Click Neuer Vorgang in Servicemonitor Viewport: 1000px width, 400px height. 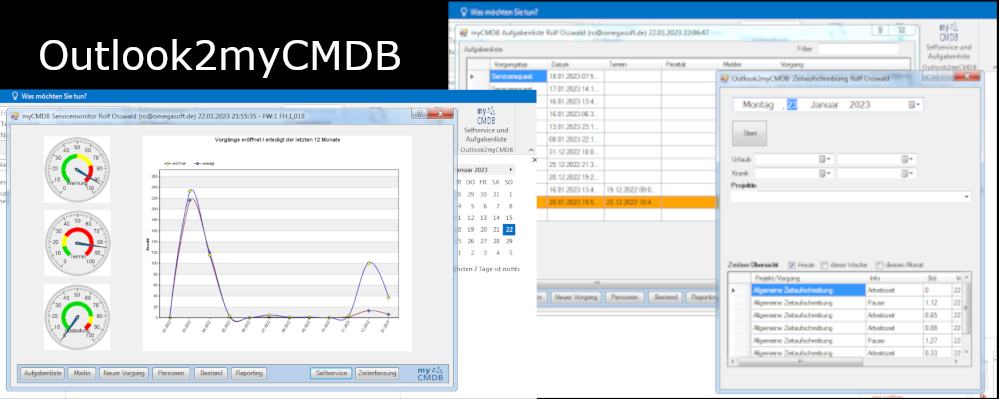point(124,373)
